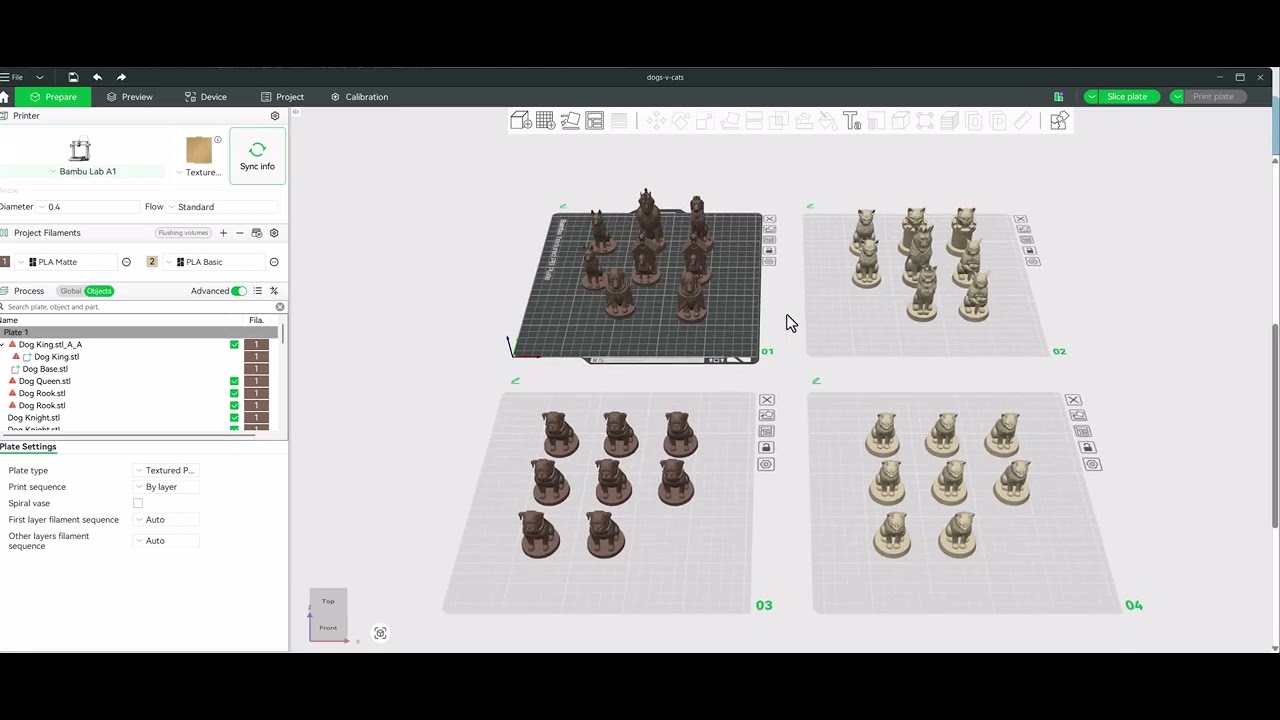Select the Measure ruler tool

[1022, 121]
